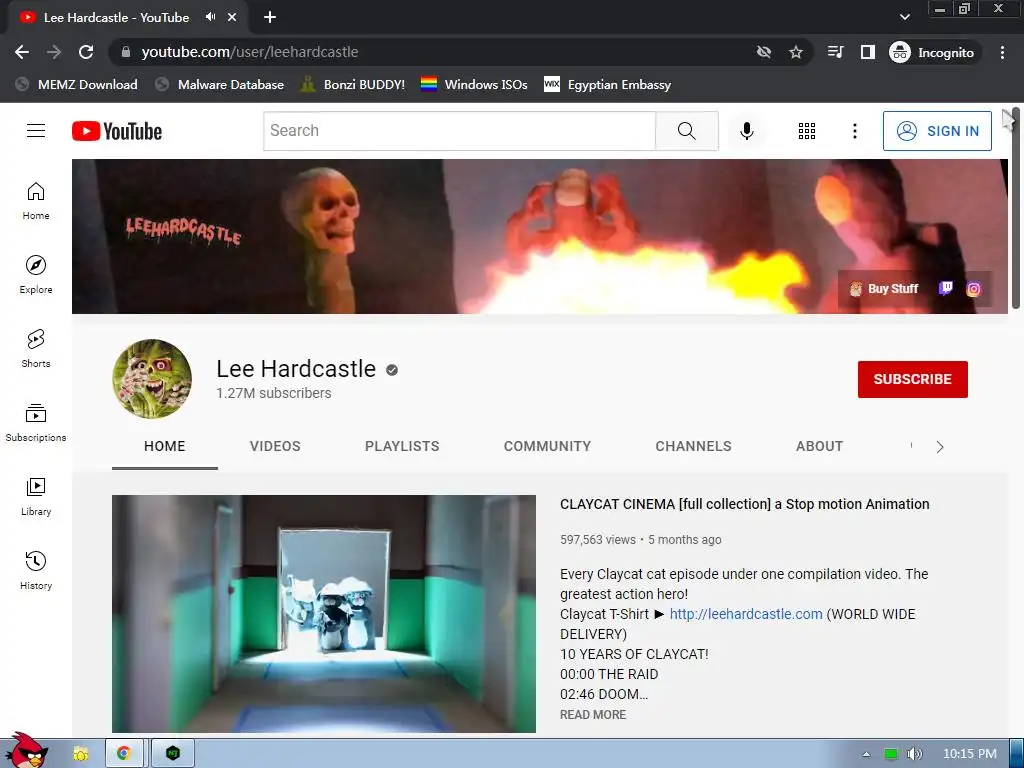Open Library in the sidebar
The image size is (1024, 768).
click(x=36, y=496)
